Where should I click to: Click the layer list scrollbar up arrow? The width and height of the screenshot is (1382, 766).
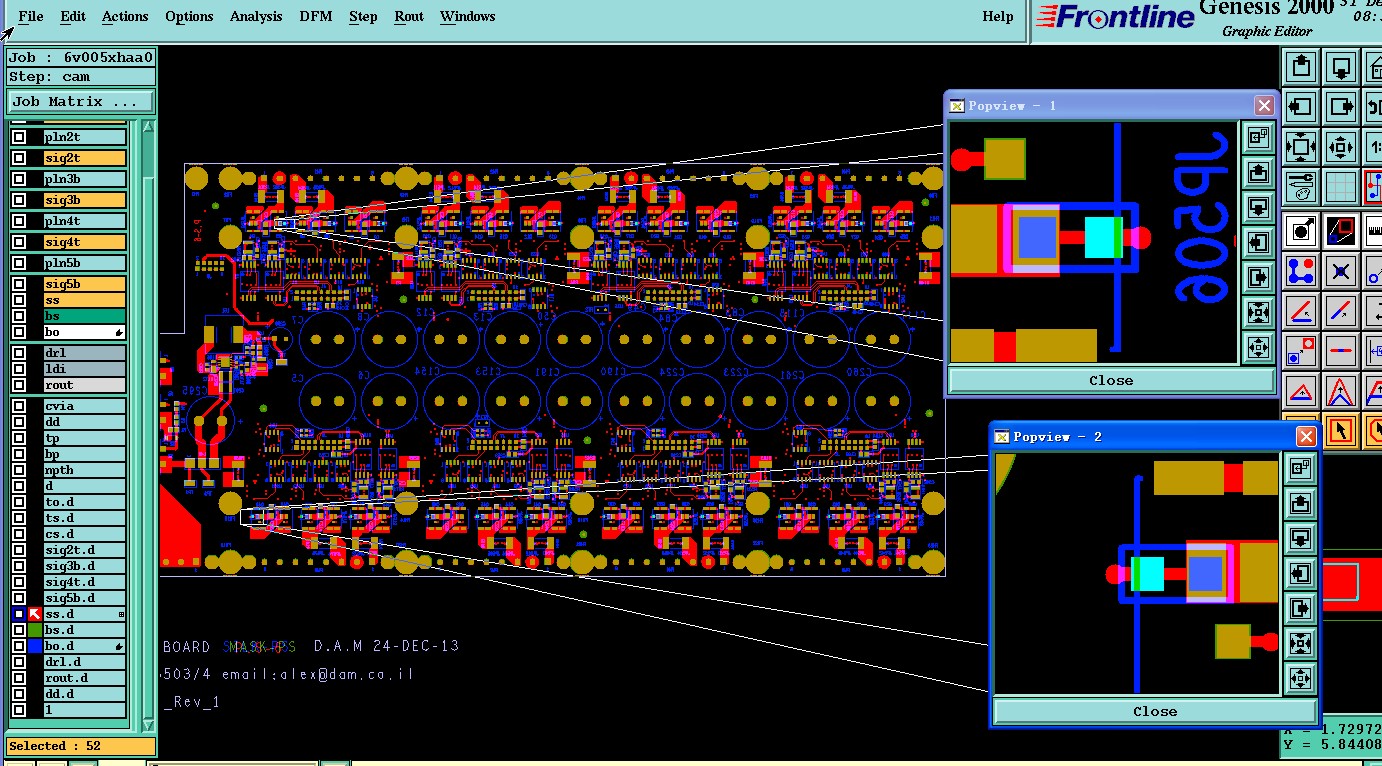point(148,127)
